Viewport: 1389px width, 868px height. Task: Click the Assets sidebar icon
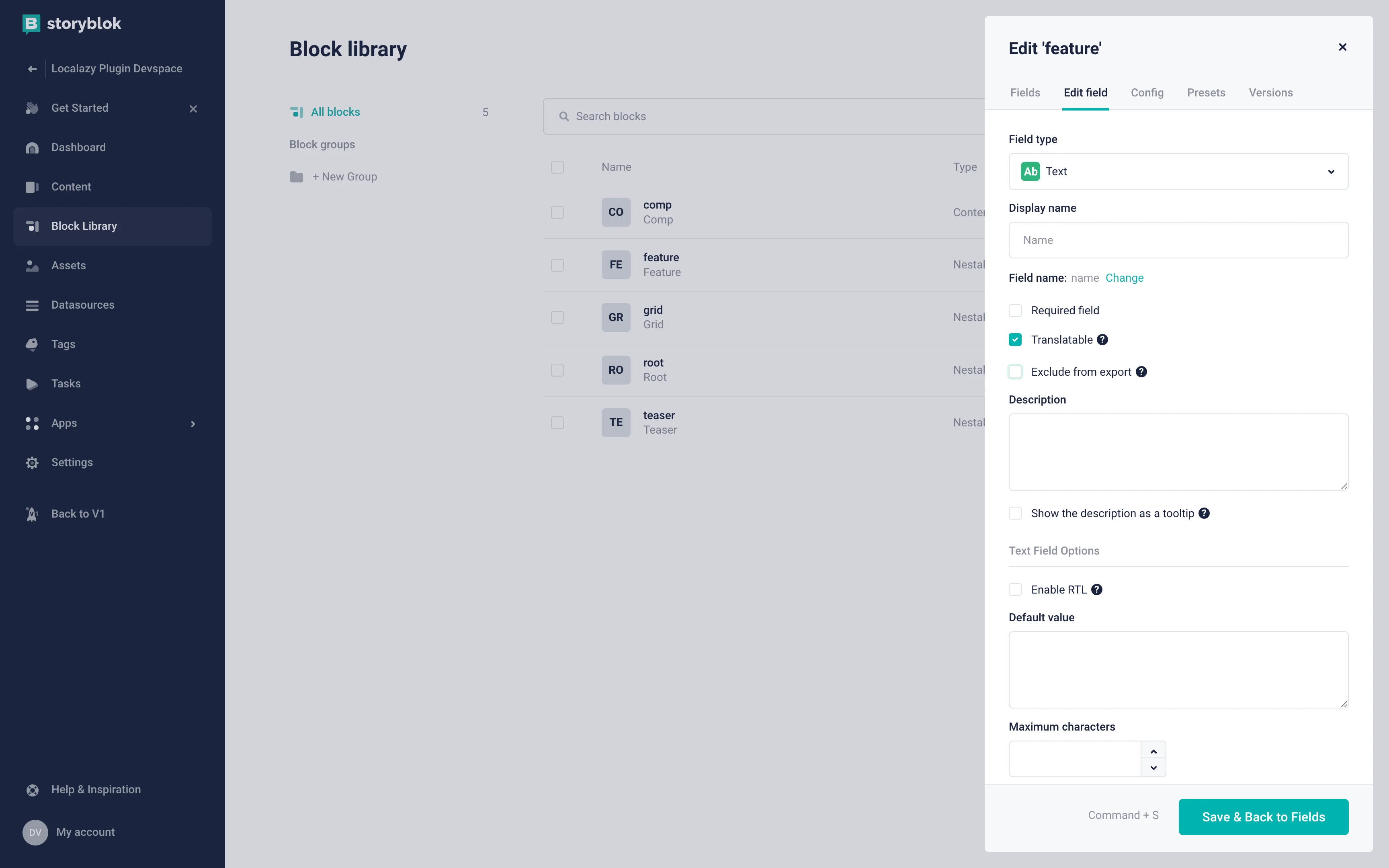coord(32,265)
